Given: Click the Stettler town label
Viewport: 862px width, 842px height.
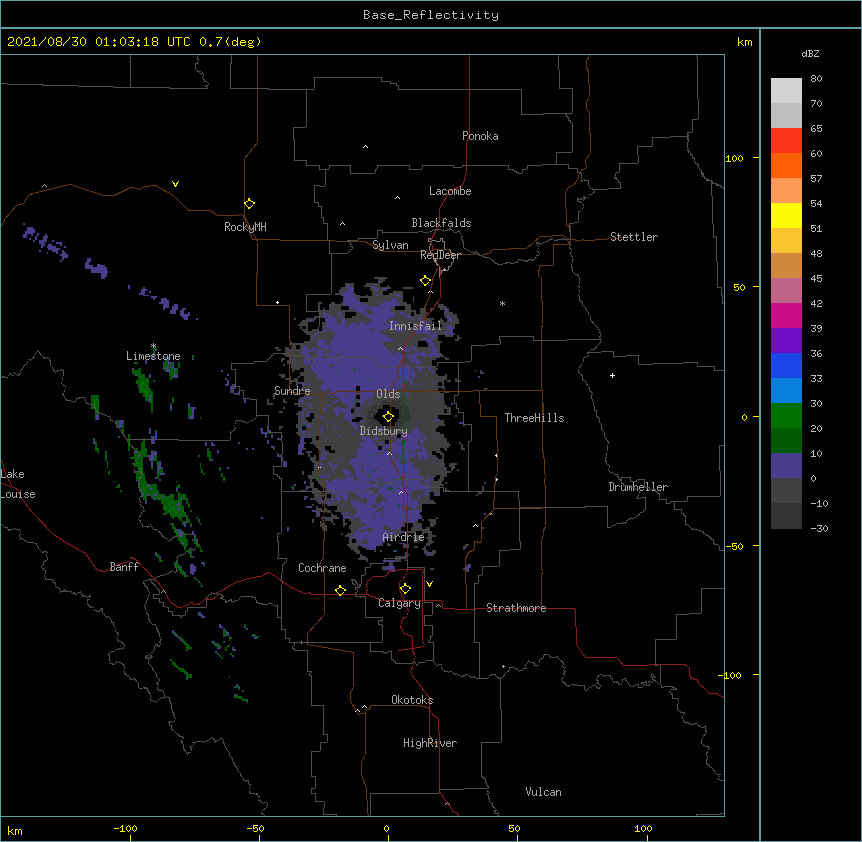Looking at the screenshot, I should [x=634, y=237].
